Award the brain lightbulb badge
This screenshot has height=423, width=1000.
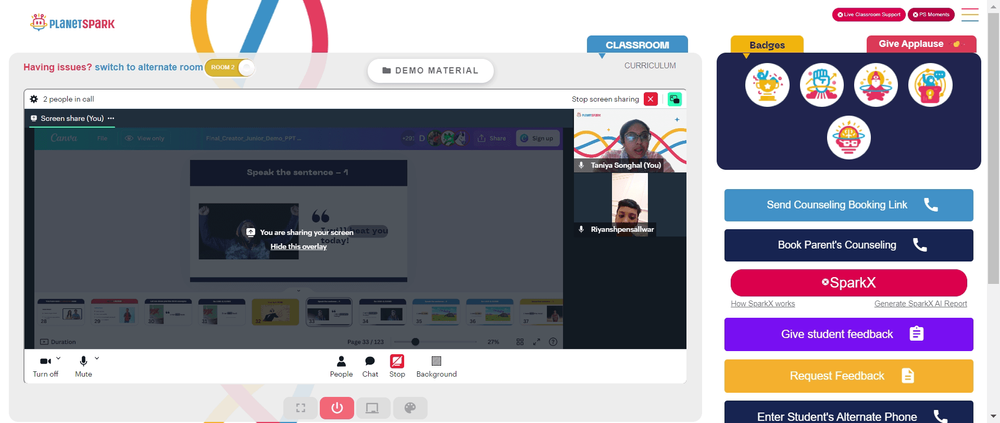(x=849, y=137)
